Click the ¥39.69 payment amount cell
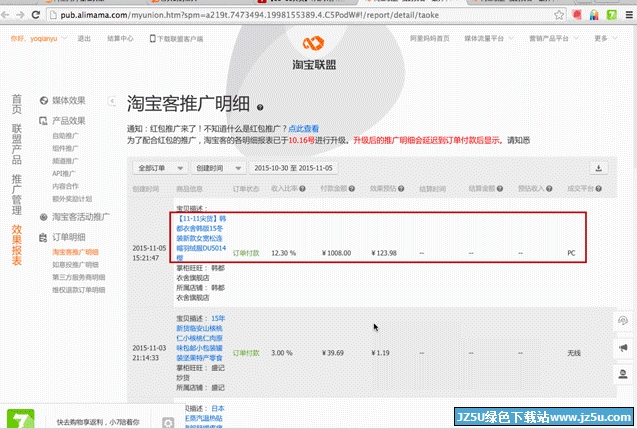This screenshot has height=429, width=637. coord(333,353)
